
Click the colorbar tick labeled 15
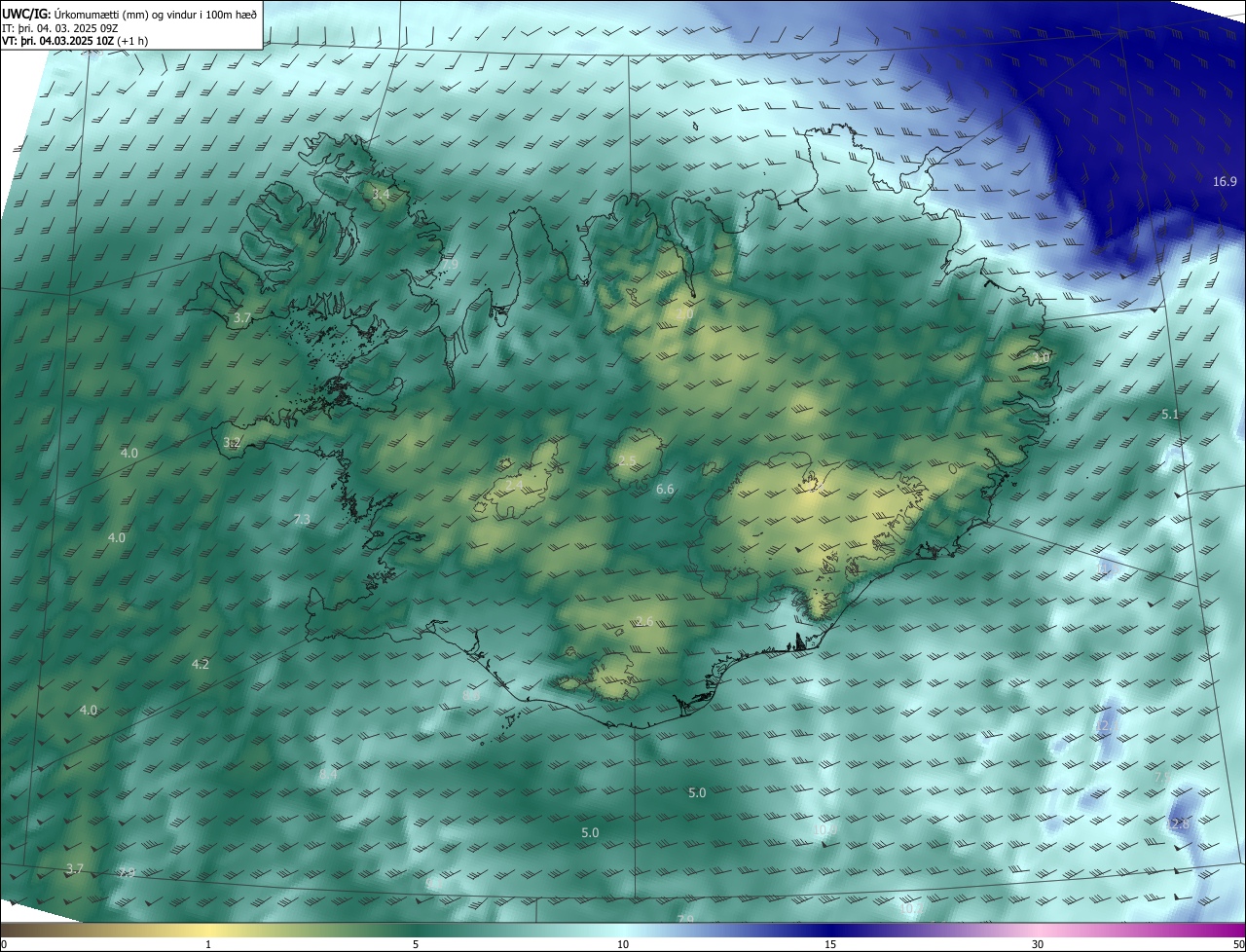pos(830,945)
